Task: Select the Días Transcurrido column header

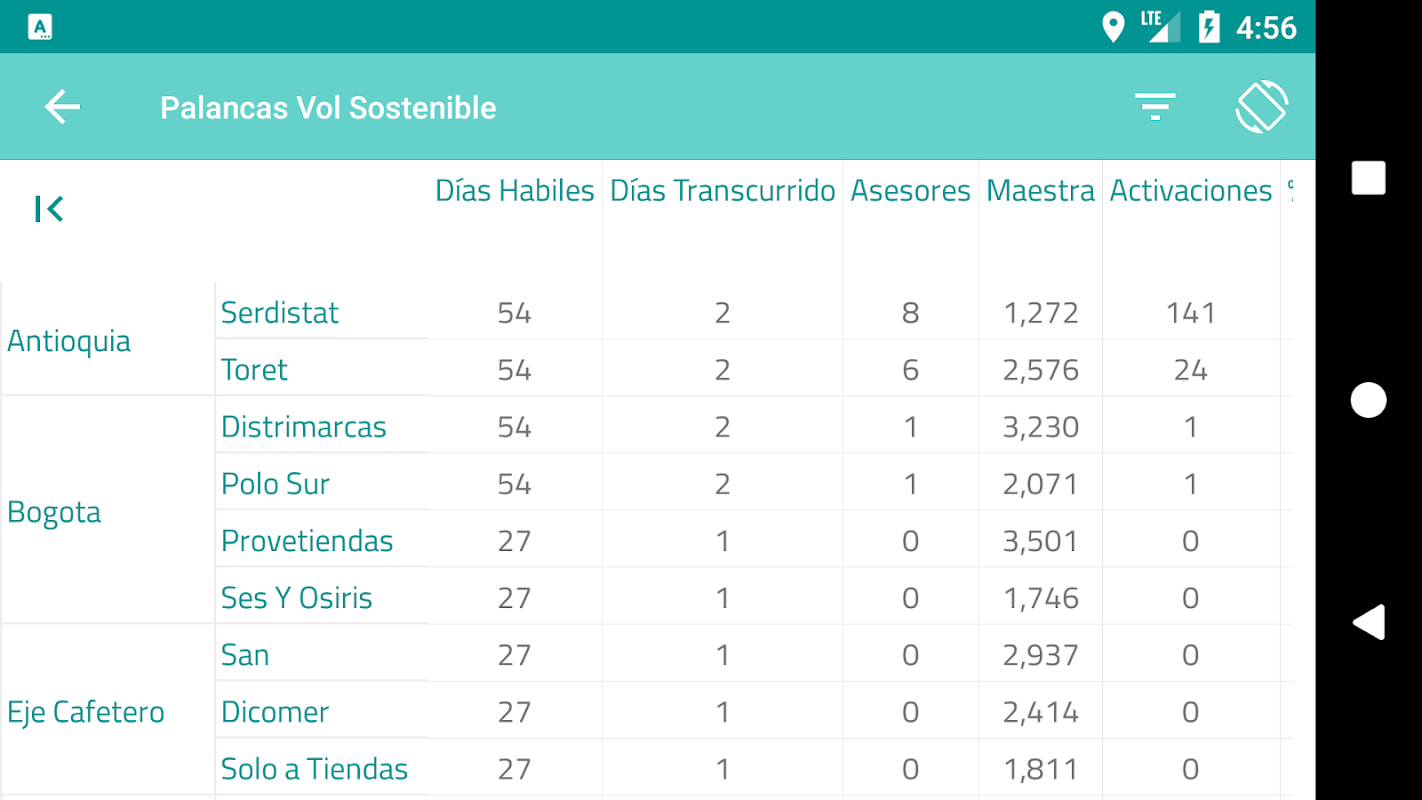Action: click(x=722, y=191)
